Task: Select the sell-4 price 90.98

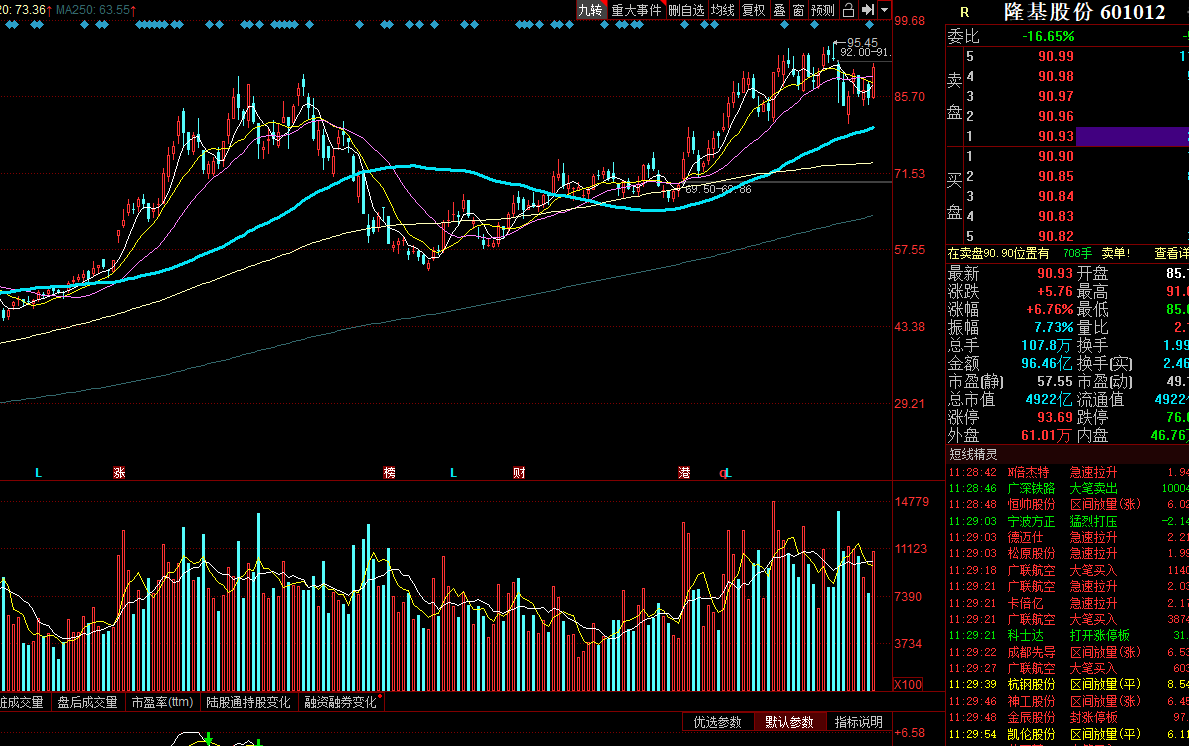Action: coord(1056,76)
